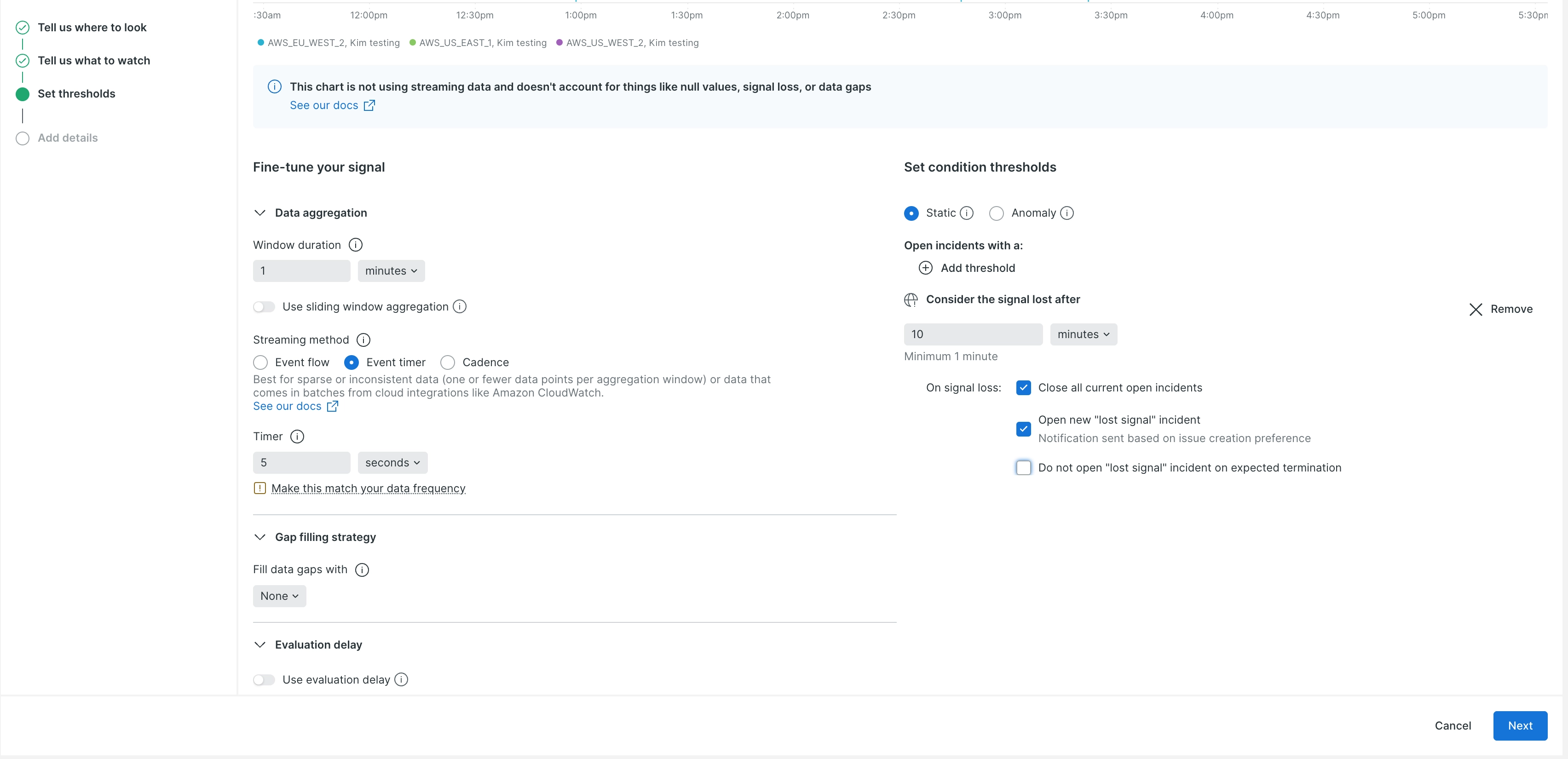
Task: Click the X icon next to Remove
Action: click(x=1476, y=309)
